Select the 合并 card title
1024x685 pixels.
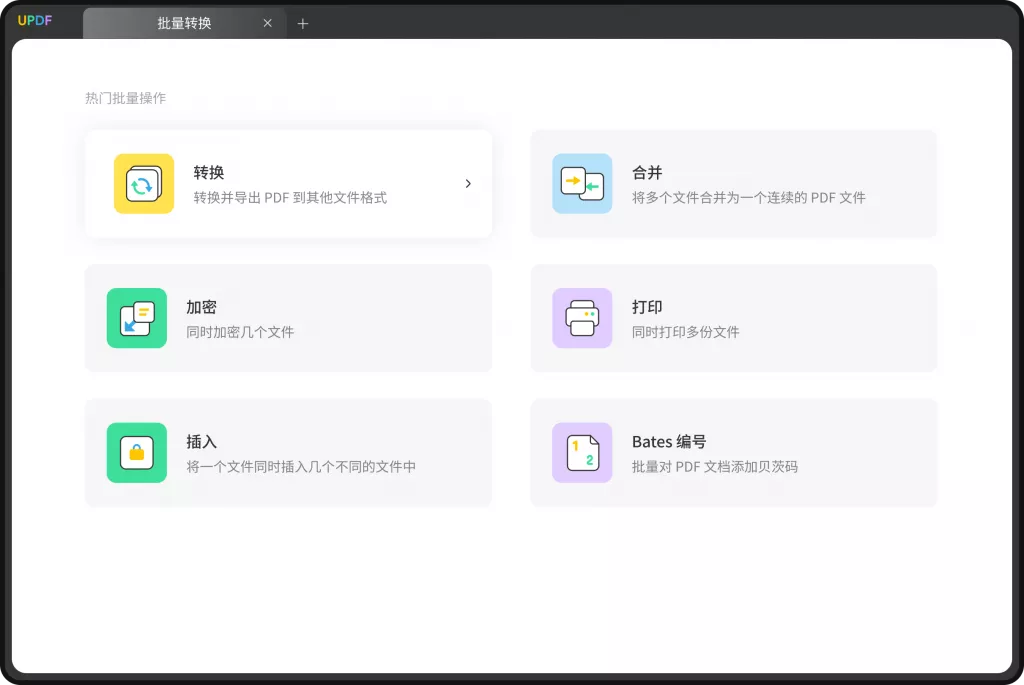tap(647, 172)
